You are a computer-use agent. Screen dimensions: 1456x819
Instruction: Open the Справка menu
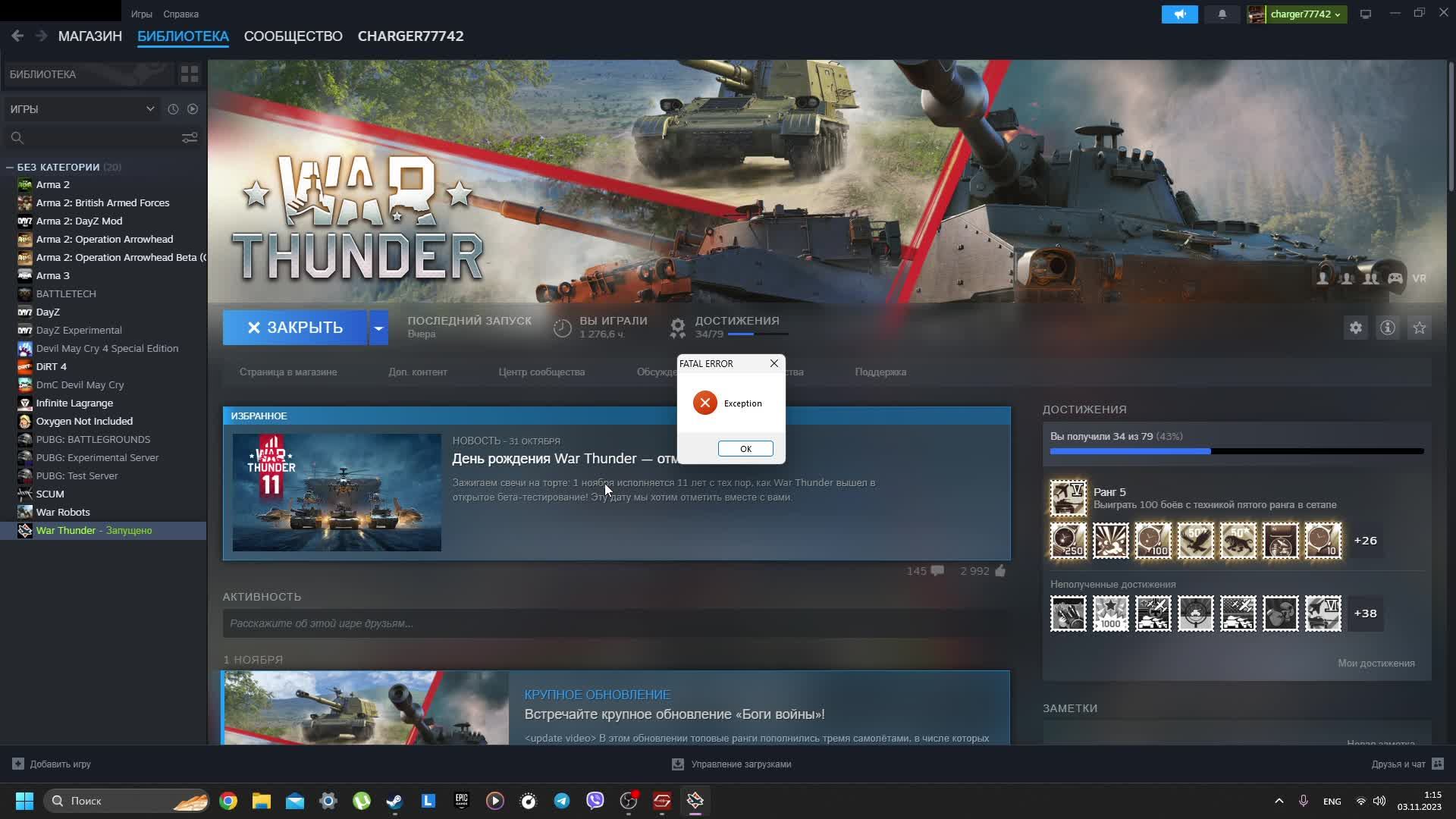[x=180, y=14]
